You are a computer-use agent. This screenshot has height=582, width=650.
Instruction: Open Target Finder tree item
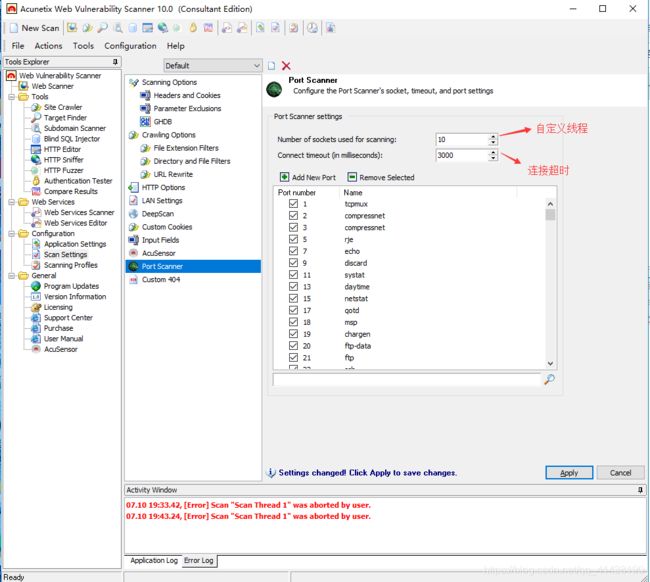point(65,118)
